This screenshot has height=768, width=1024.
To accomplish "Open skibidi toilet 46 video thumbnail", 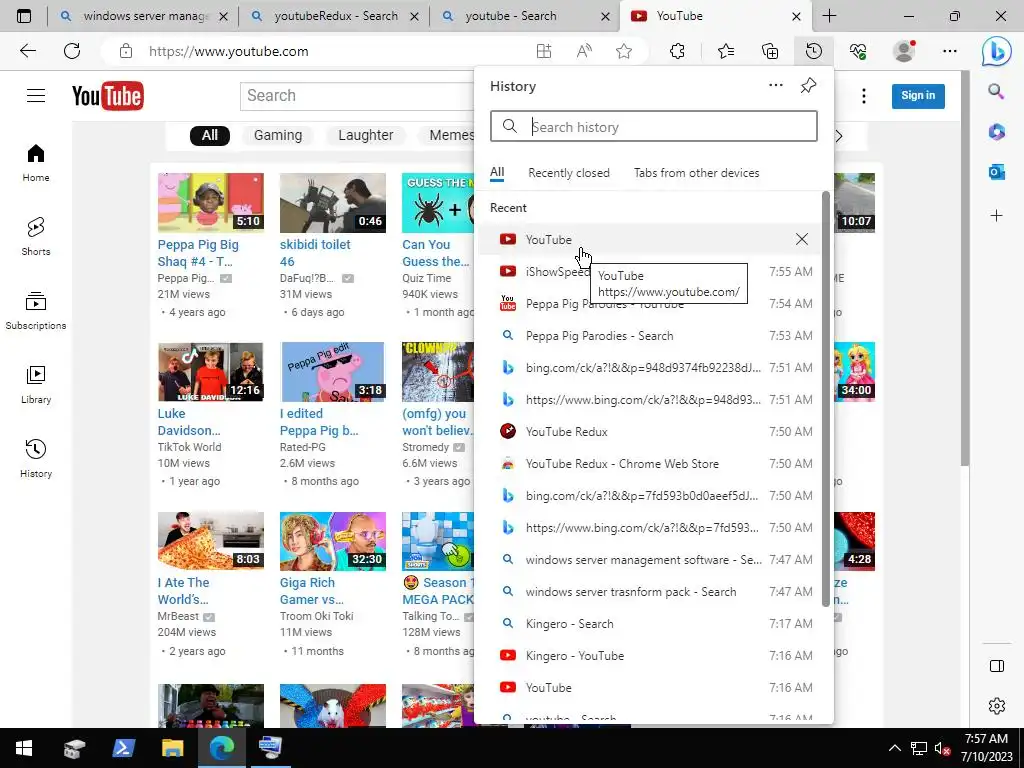I will 332,202.
